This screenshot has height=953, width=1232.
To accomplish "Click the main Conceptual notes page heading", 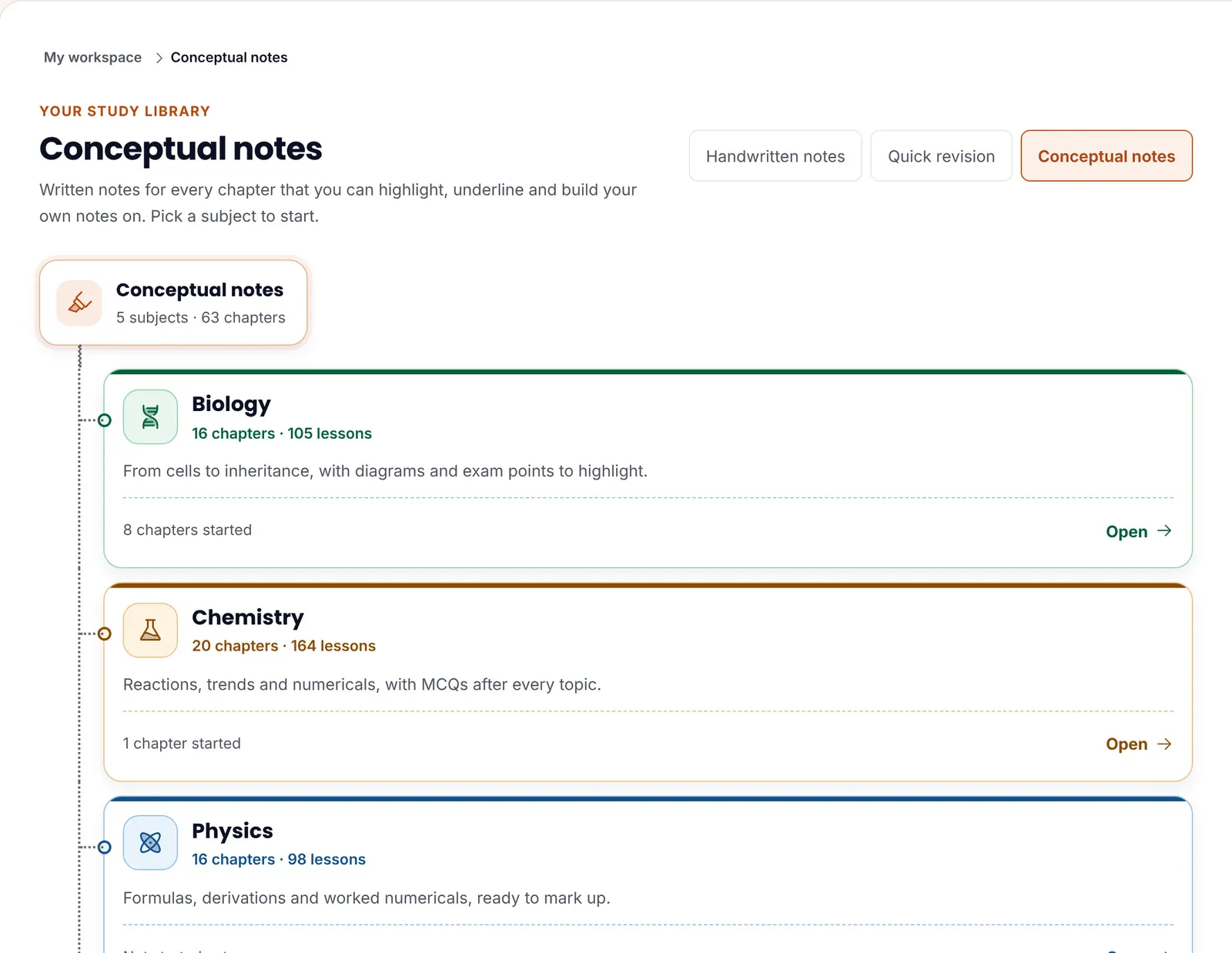I will pyautogui.click(x=181, y=149).
